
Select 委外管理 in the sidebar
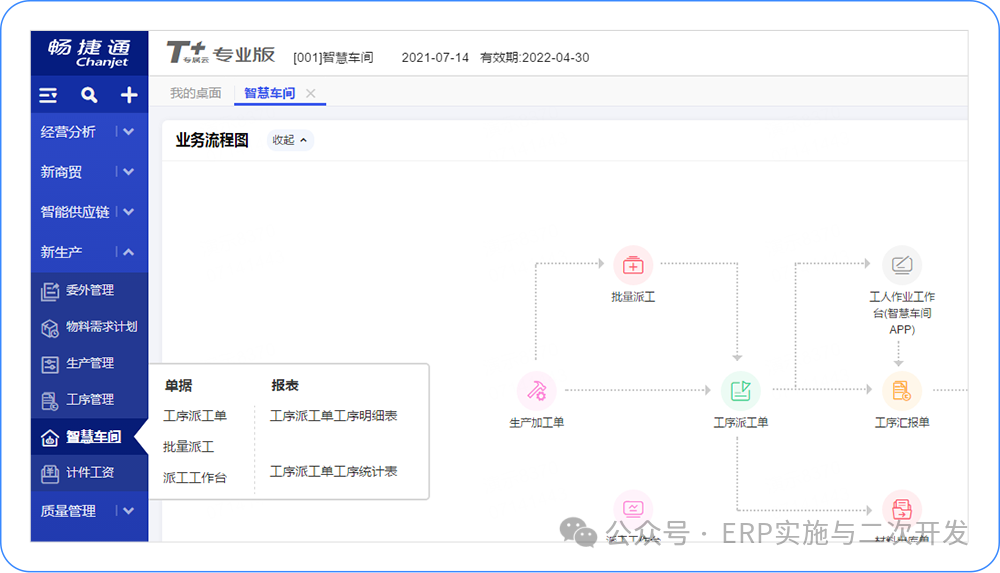(x=89, y=291)
